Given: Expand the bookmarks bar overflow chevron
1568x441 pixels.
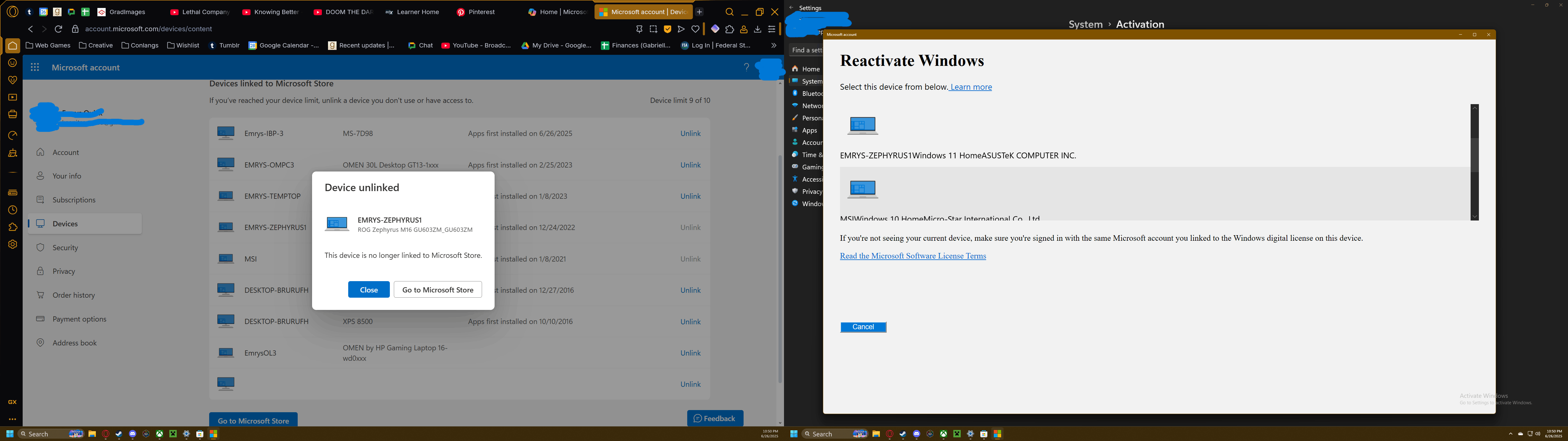Looking at the screenshot, I should (774, 46).
